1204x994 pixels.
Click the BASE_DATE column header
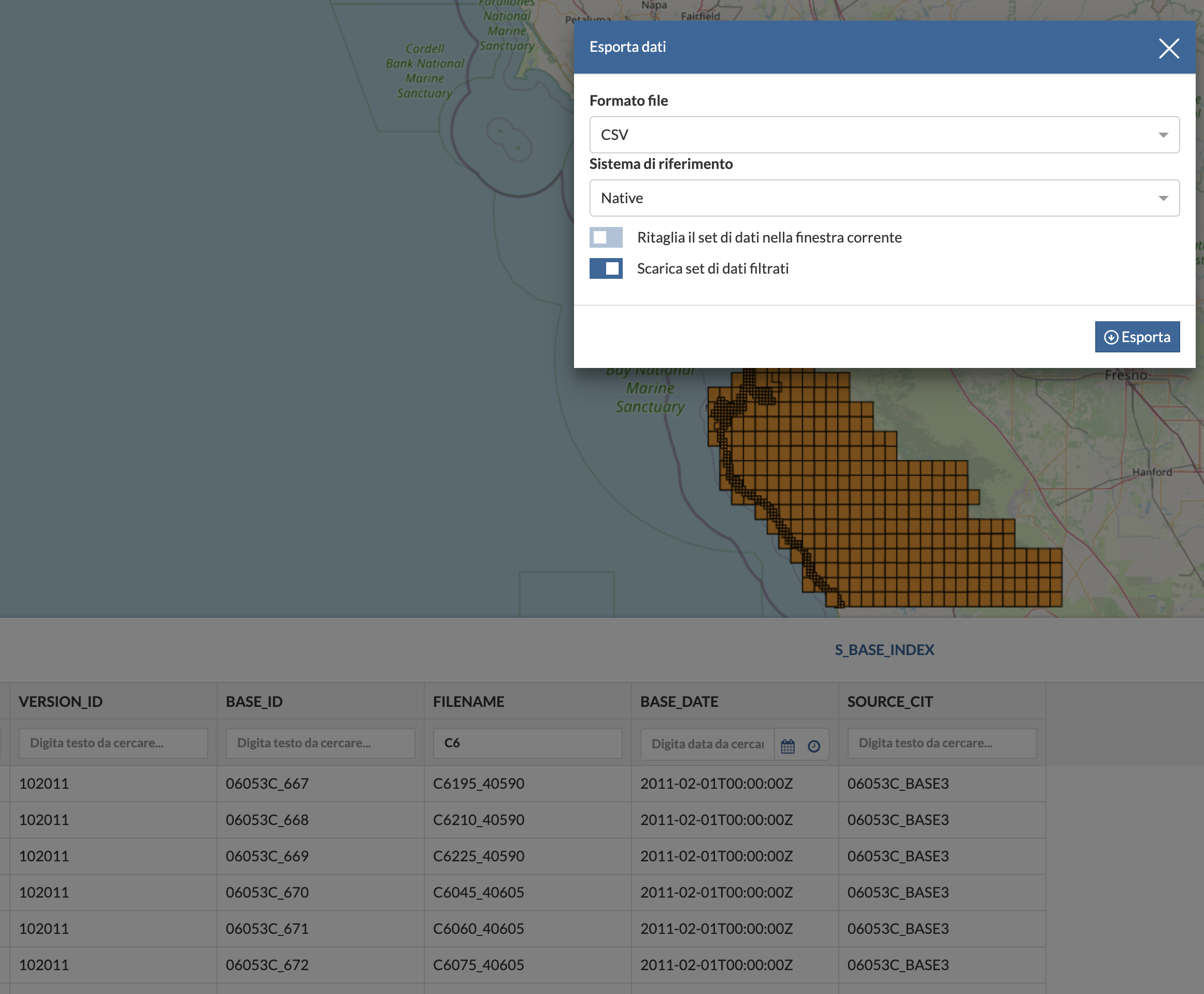point(735,701)
